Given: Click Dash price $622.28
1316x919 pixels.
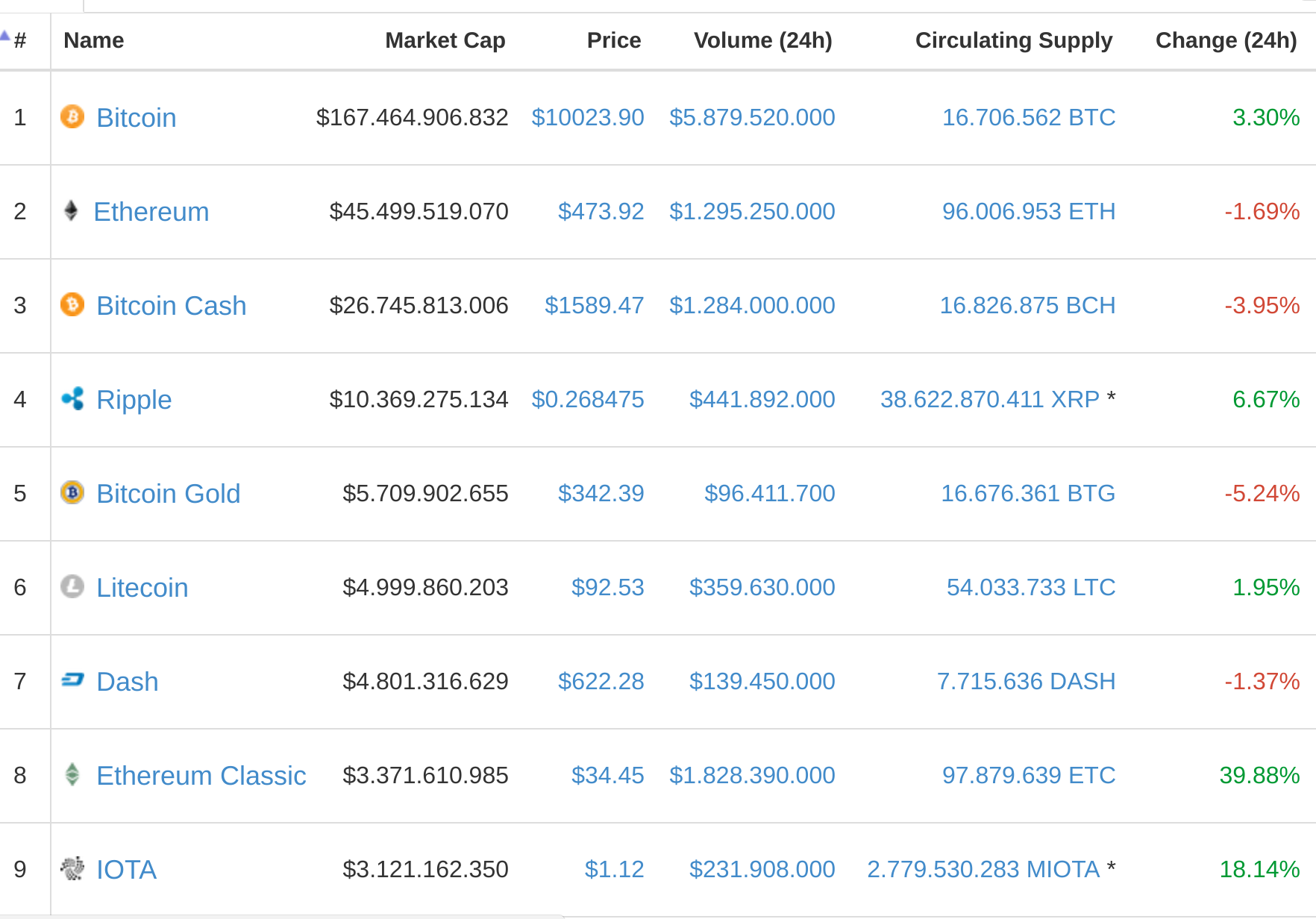Looking at the screenshot, I should 601,681.
